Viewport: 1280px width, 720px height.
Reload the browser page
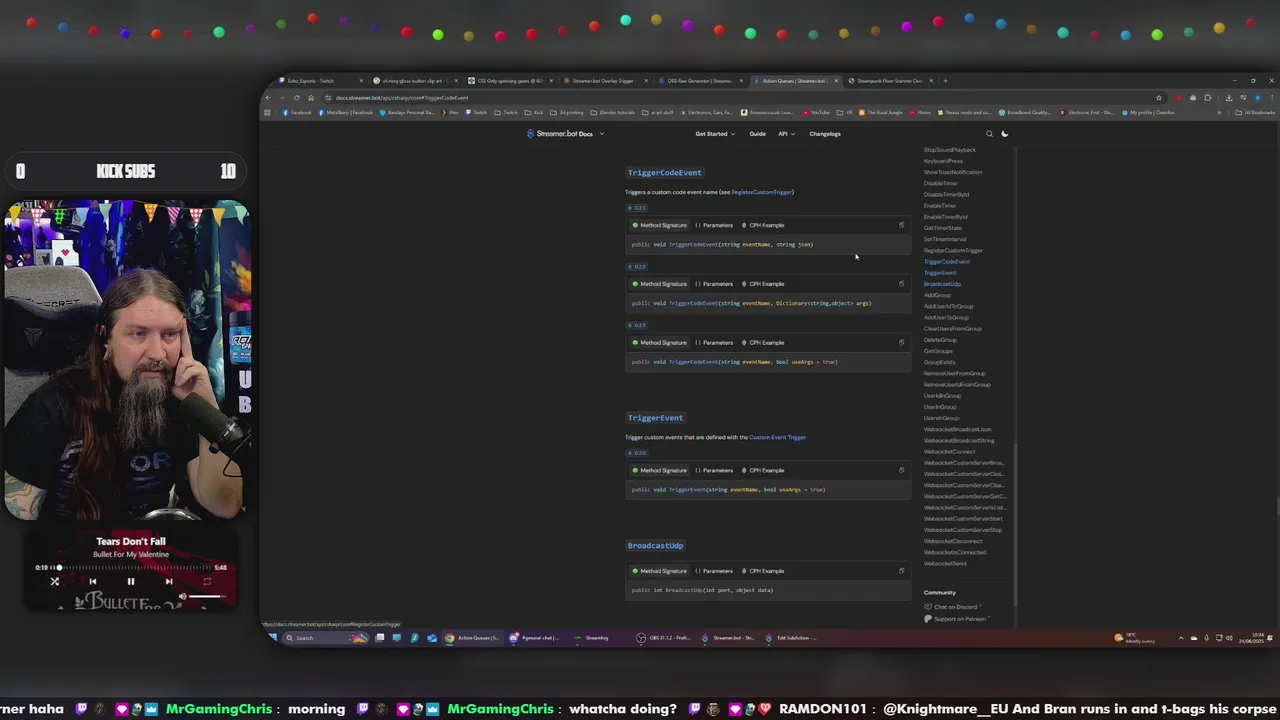(x=296, y=98)
